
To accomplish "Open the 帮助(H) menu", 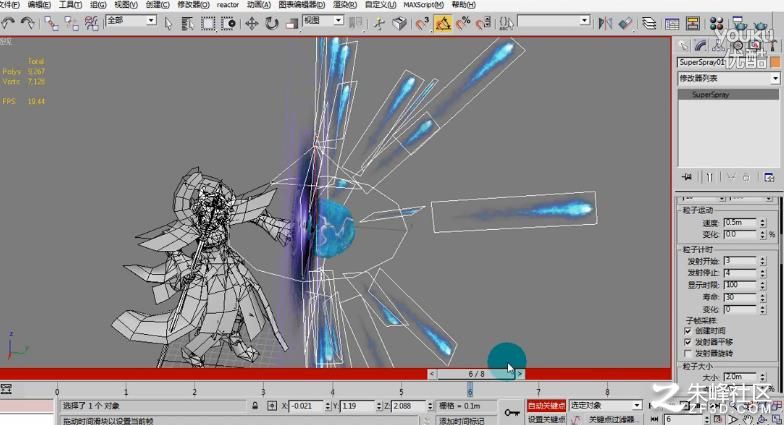I will click(x=464, y=4).
